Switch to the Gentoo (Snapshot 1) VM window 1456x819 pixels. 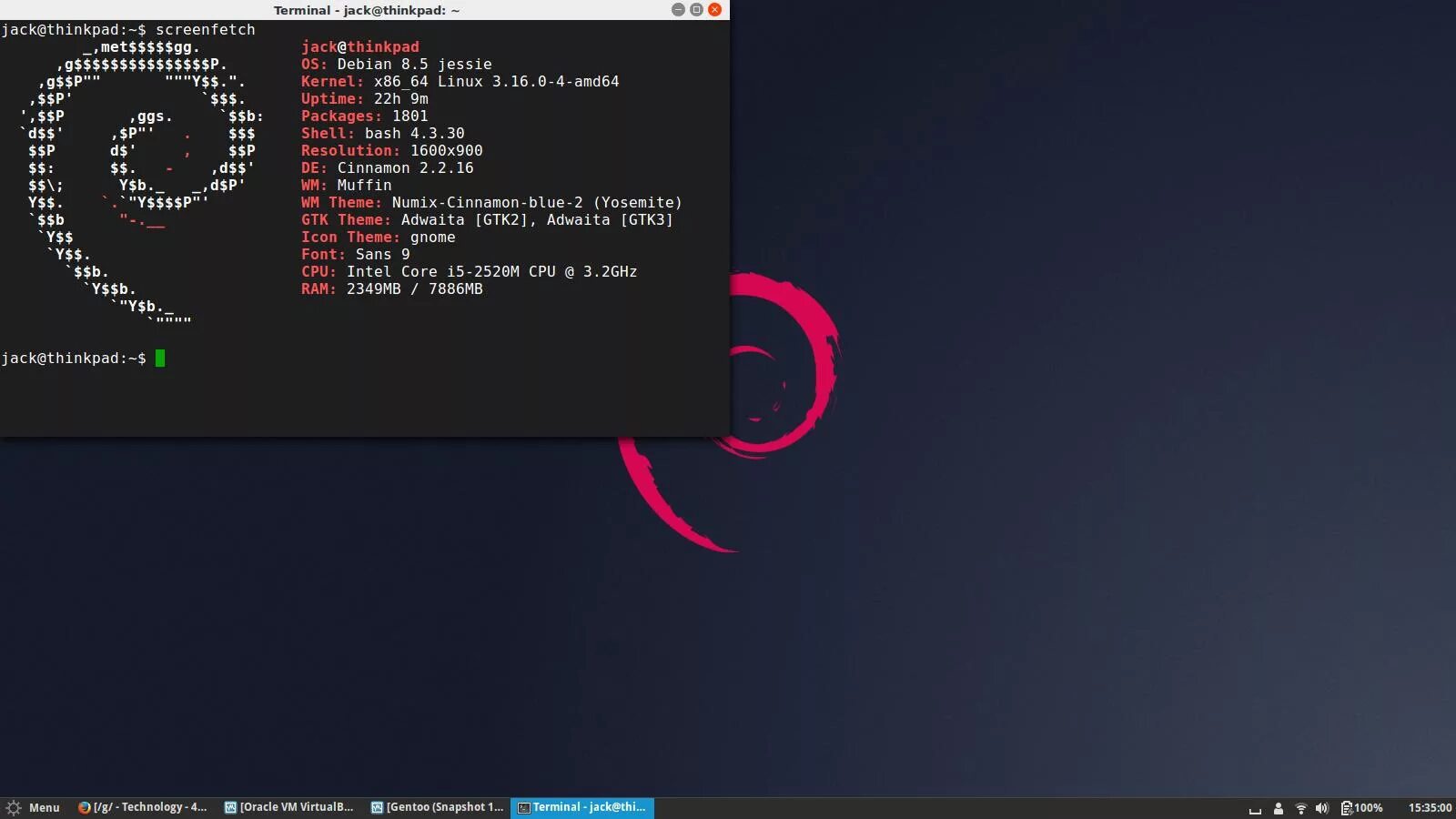[437, 807]
